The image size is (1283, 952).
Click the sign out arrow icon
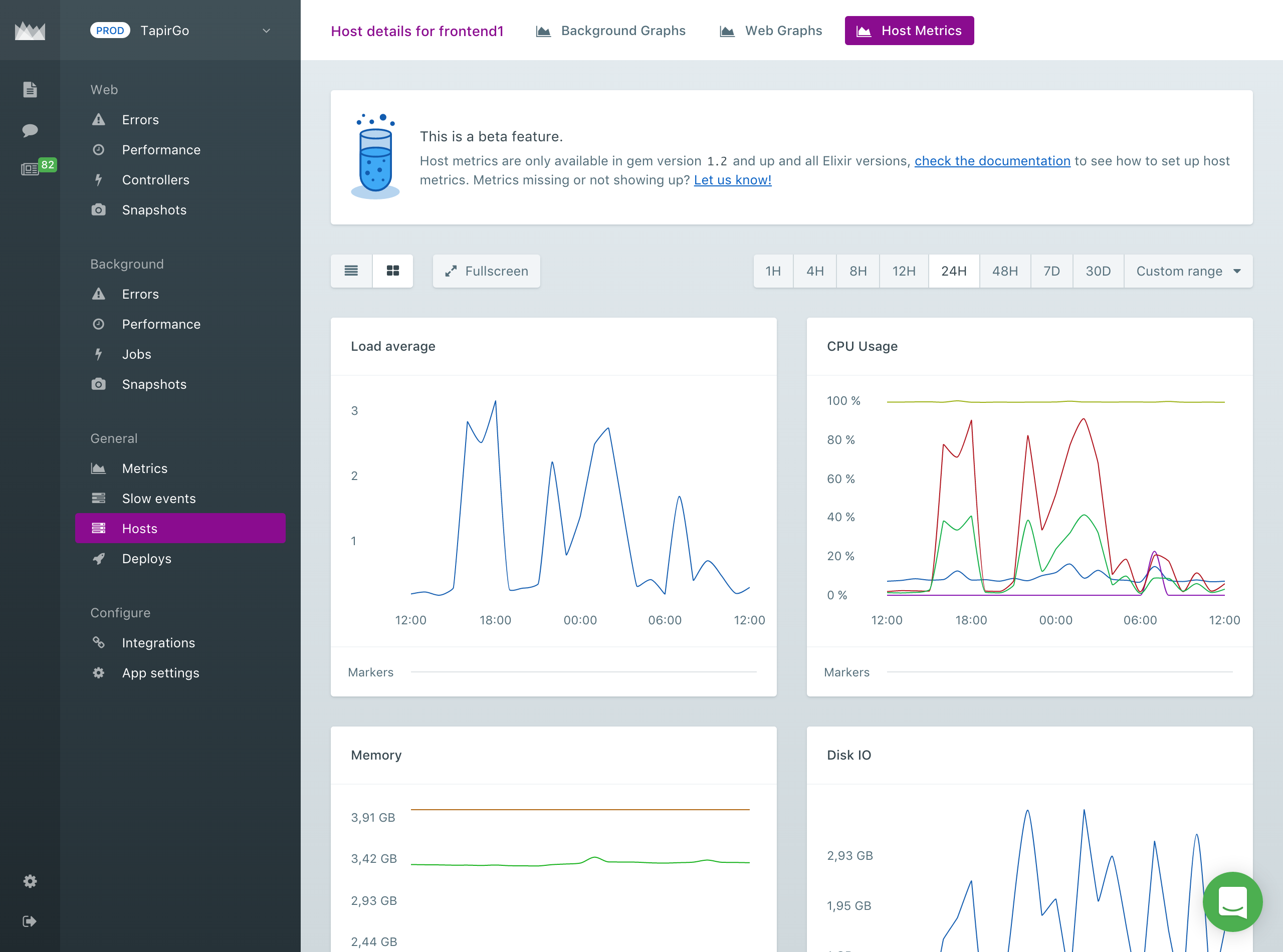tap(30, 921)
